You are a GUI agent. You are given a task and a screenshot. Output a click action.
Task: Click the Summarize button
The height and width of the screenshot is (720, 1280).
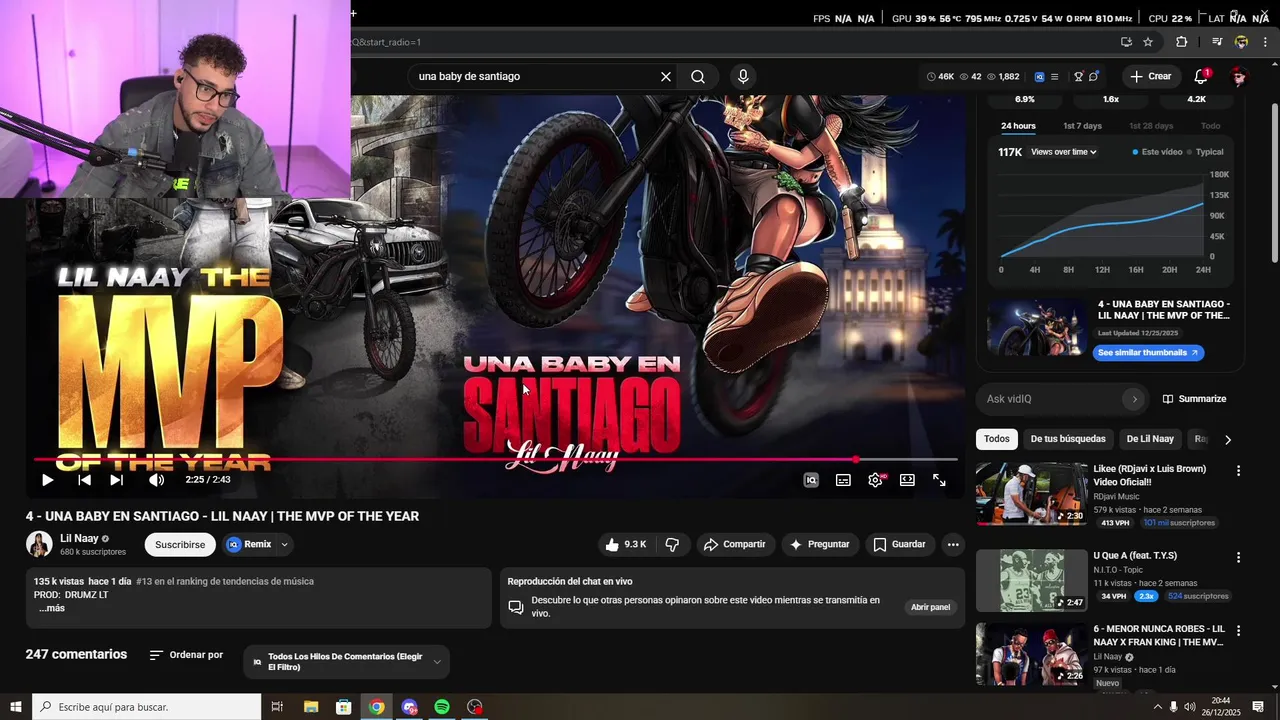[x=1194, y=399]
